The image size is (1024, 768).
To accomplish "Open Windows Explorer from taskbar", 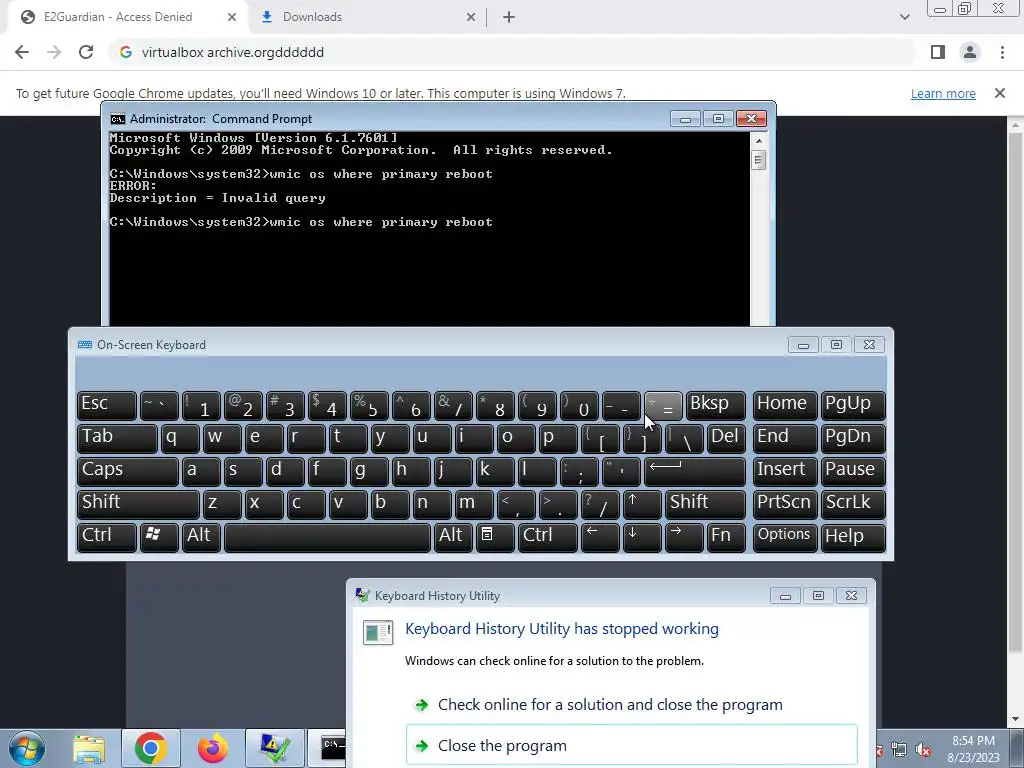I will coord(89,748).
